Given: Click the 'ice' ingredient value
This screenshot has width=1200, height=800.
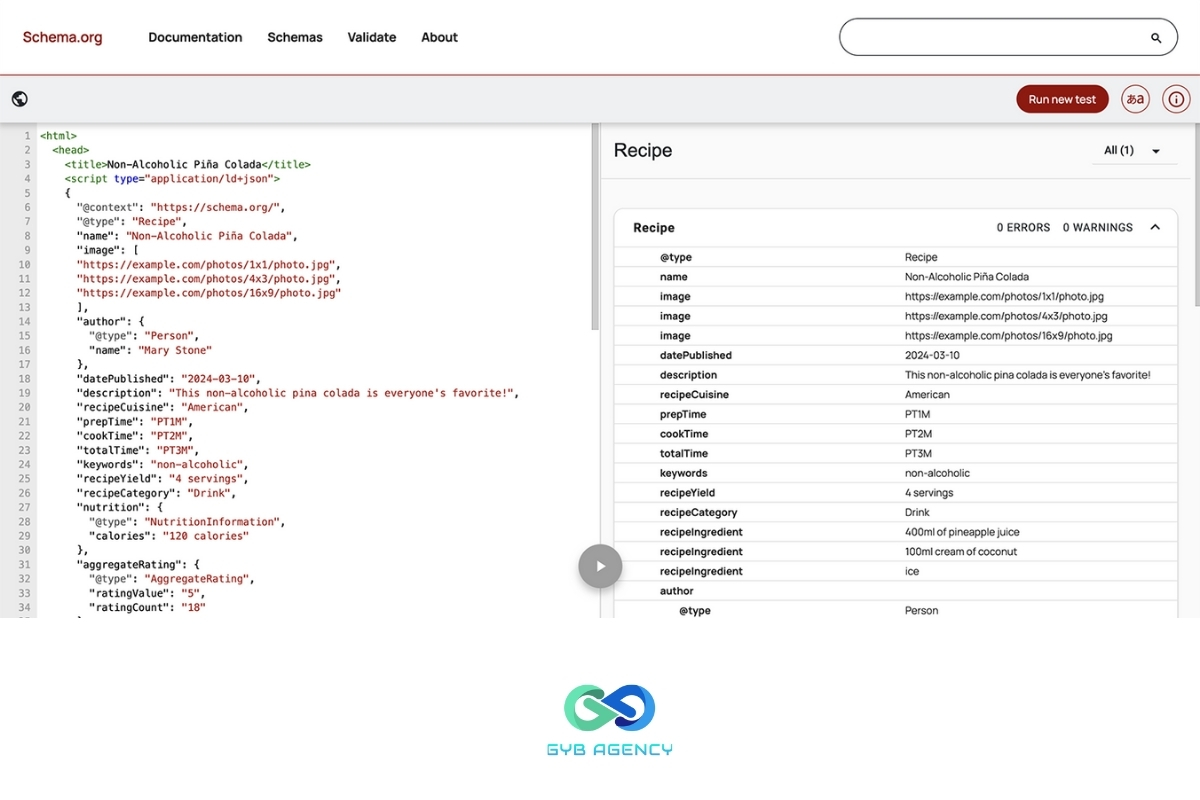Looking at the screenshot, I should click(x=912, y=571).
